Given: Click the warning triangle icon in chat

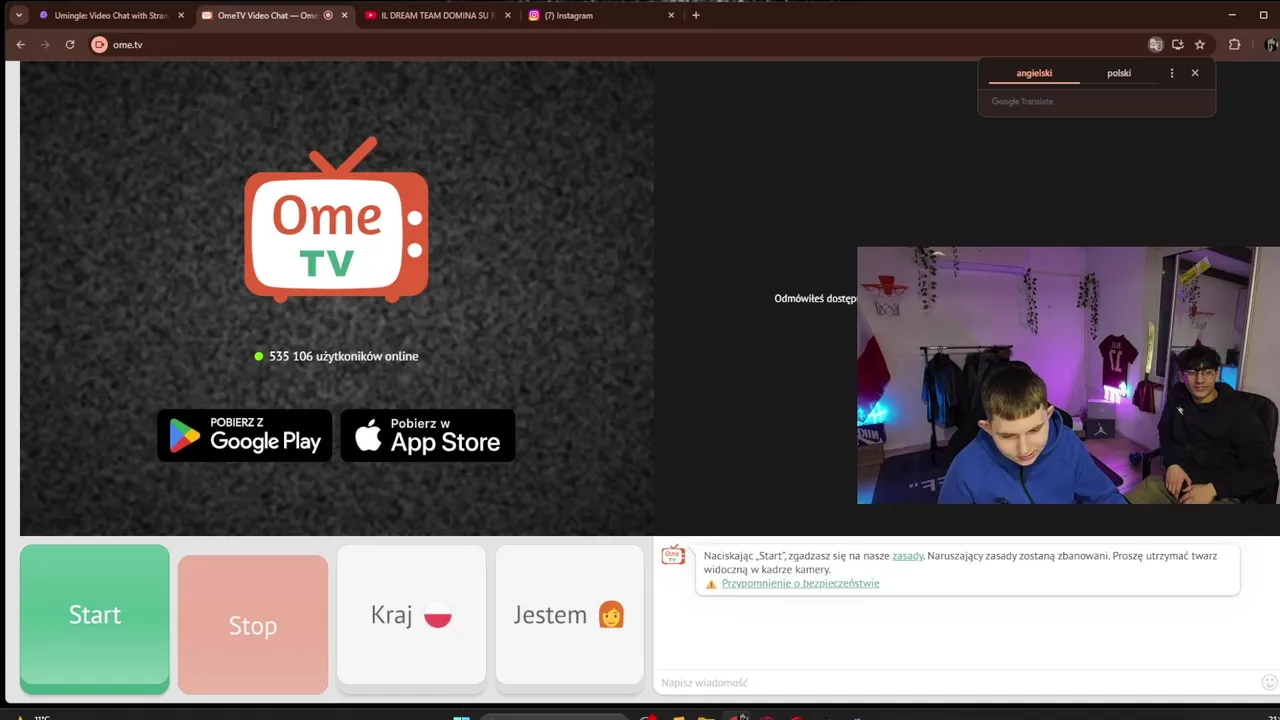Looking at the screenshot, I should tap(711, 584).
